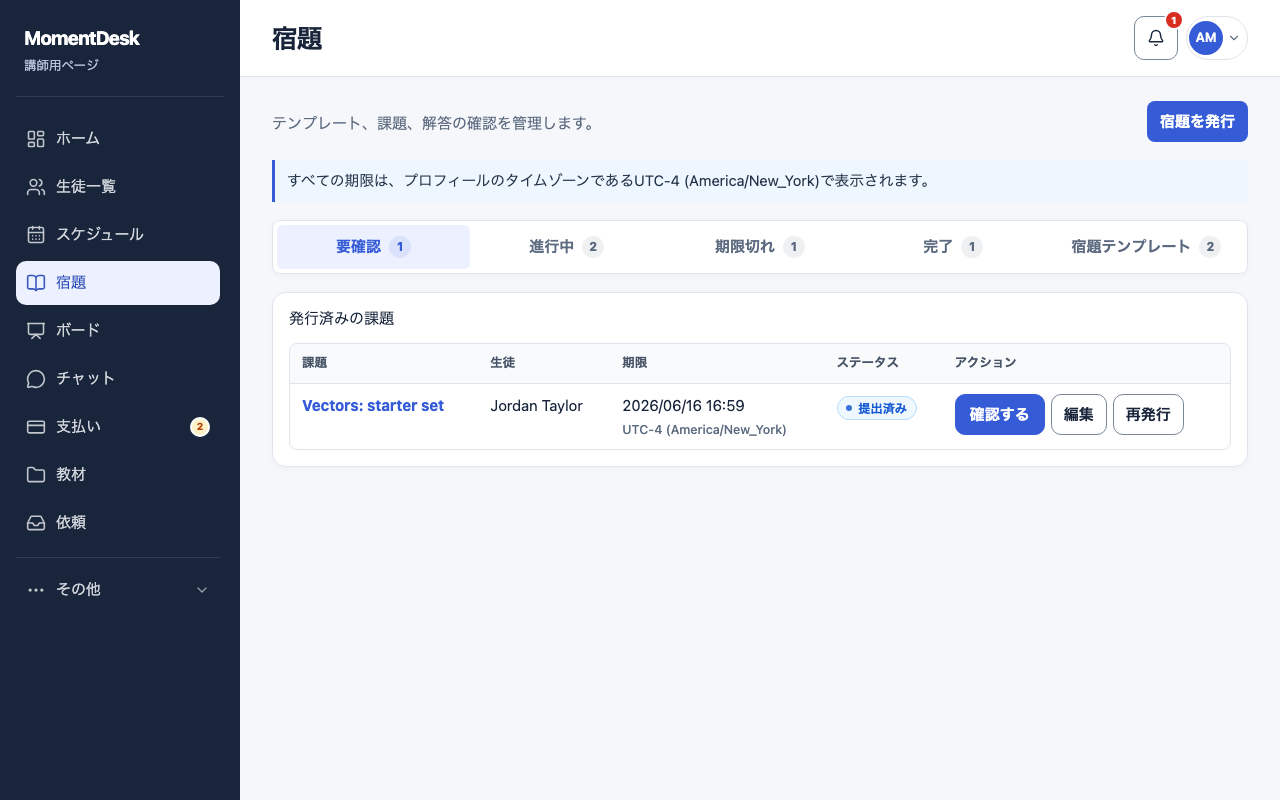Expand the その他 chevron in sidebar
This screenshot has height=800, width=1280.
[202, 590]
